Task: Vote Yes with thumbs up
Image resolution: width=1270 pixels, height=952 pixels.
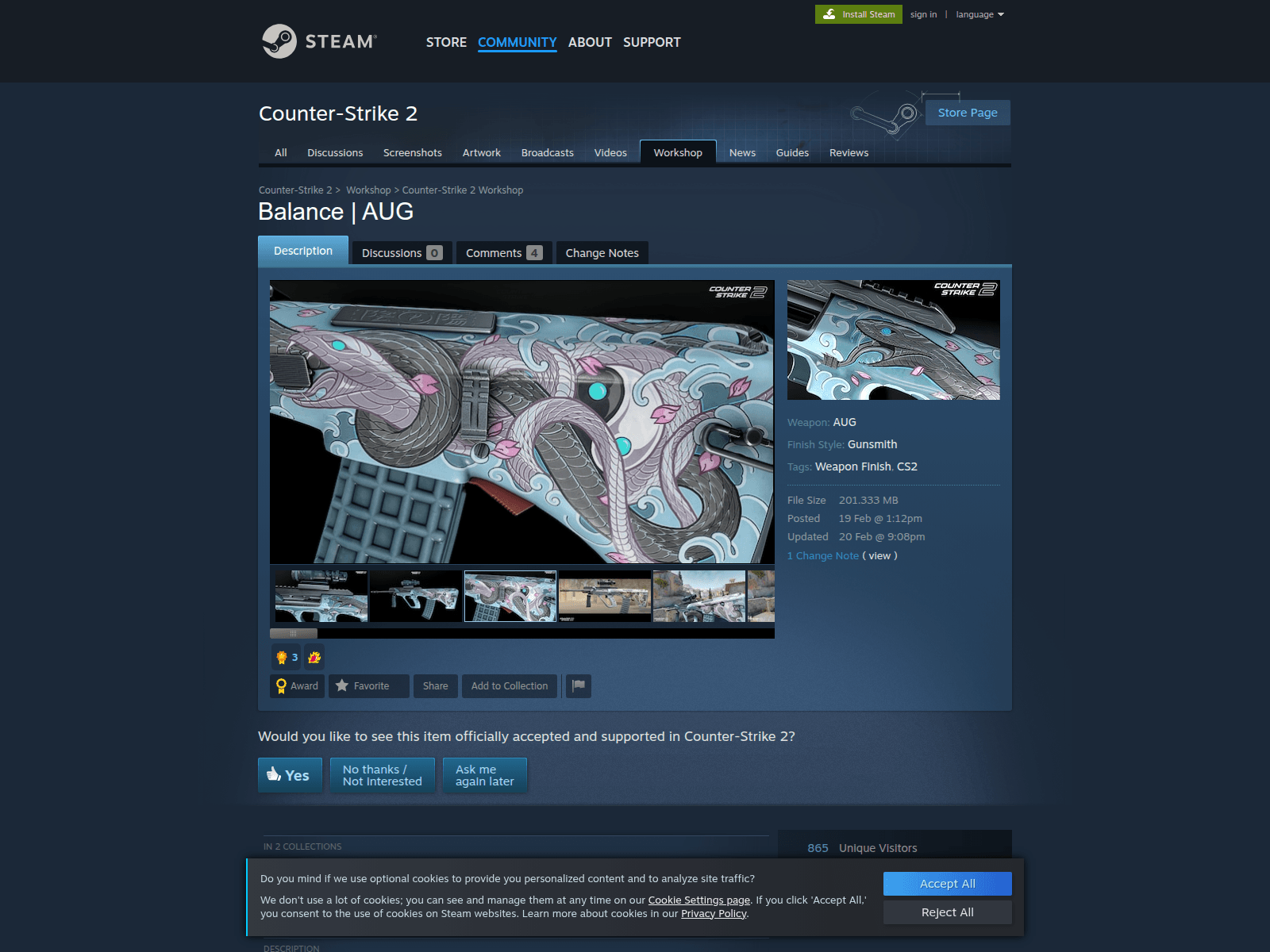Action: (x=290, y=775)
